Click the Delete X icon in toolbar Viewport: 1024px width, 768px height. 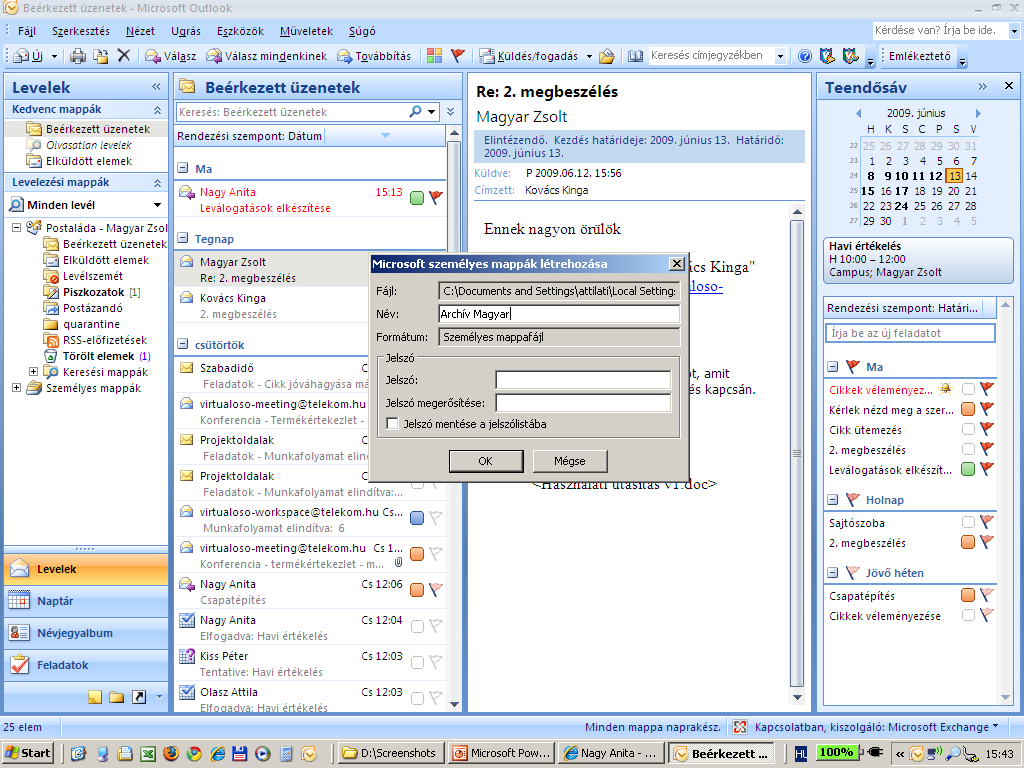(x=123, y=56)
